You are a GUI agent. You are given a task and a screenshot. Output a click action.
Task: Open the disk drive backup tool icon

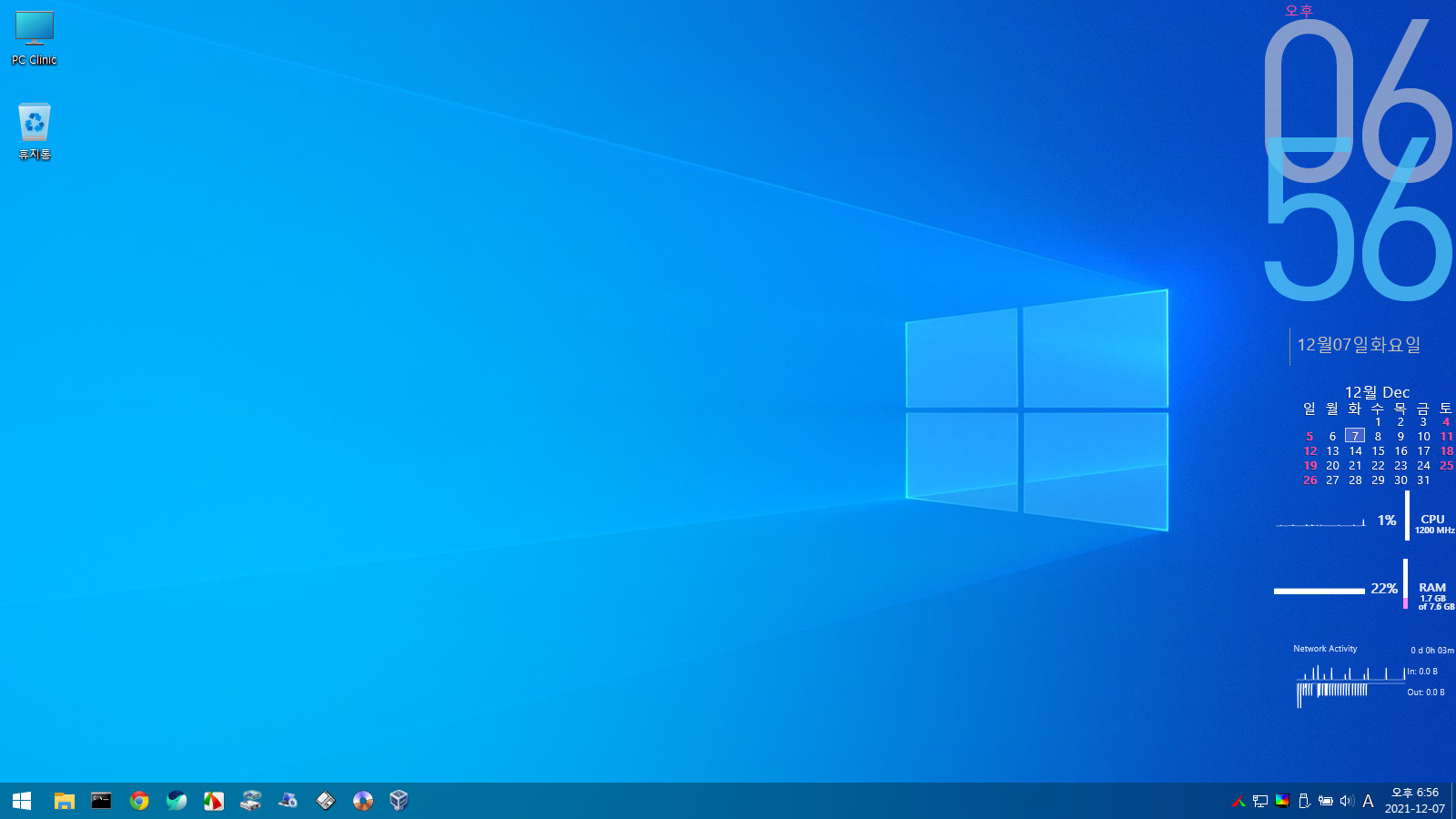251,801
